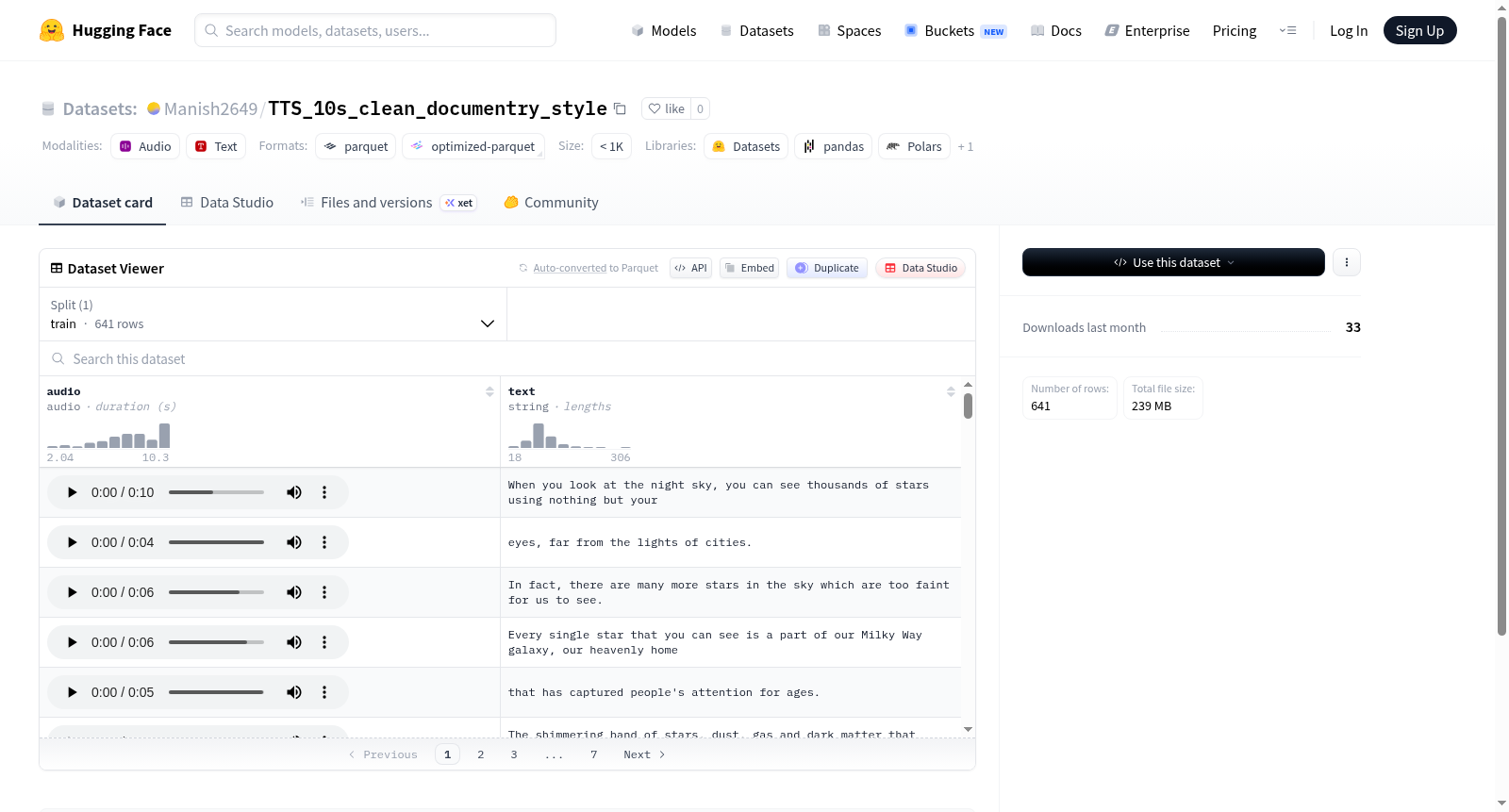Expand the Split train dropdown
This screenshot has width=1509, height=812.
click(x=273, y=314)
